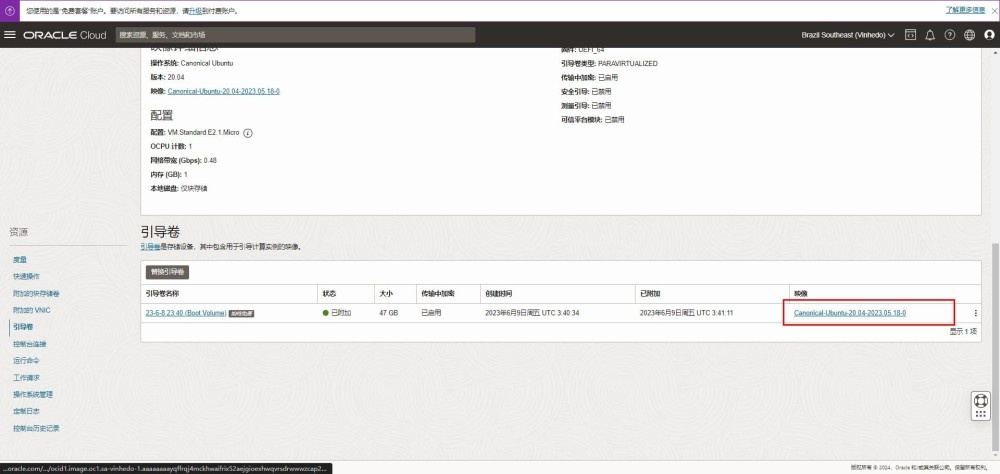Open Cloud Shell developer tools icon
The image size is (1000, 474).
[910, 35]
